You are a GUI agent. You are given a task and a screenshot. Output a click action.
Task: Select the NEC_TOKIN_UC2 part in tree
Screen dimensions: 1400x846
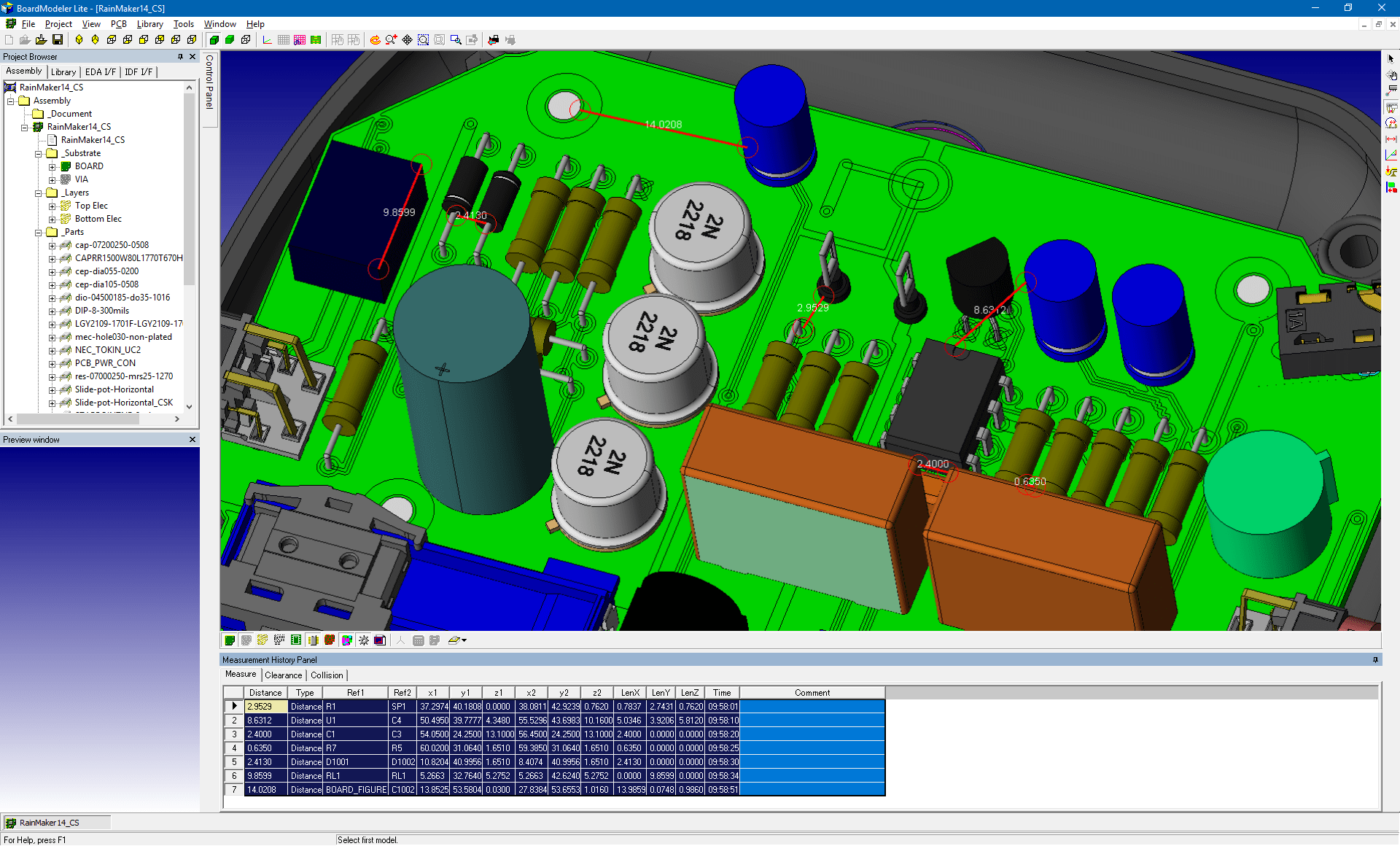(x=108, y=350)
